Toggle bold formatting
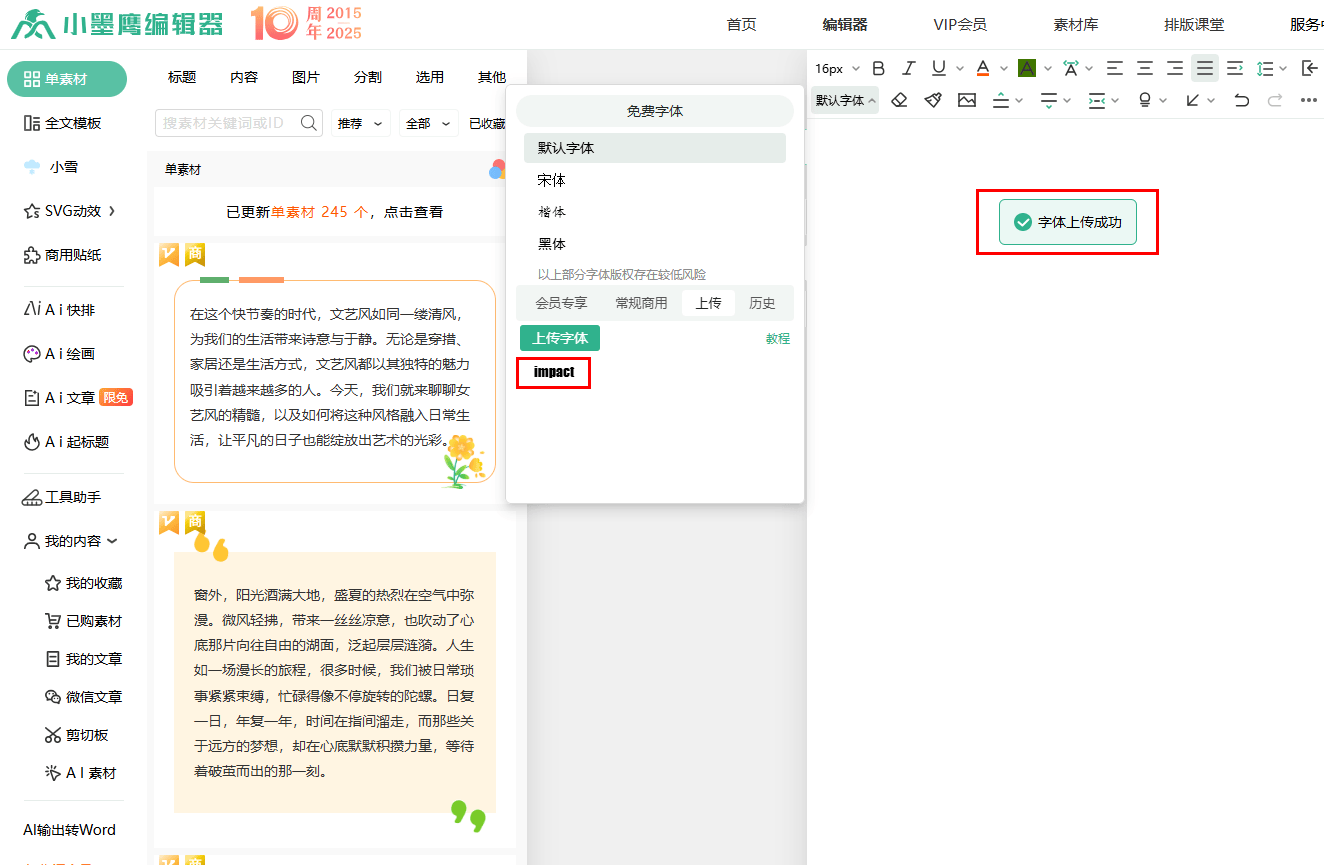 pyautogui.click(x=878, y=68)
